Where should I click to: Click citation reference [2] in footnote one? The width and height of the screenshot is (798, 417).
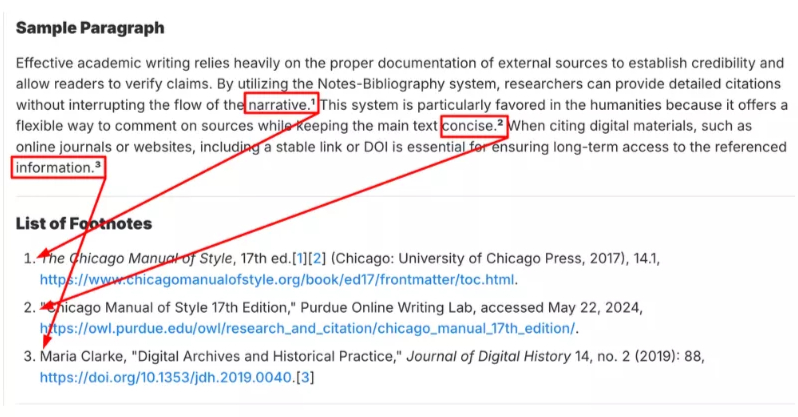pyautogui.click(x=317, y=259)
